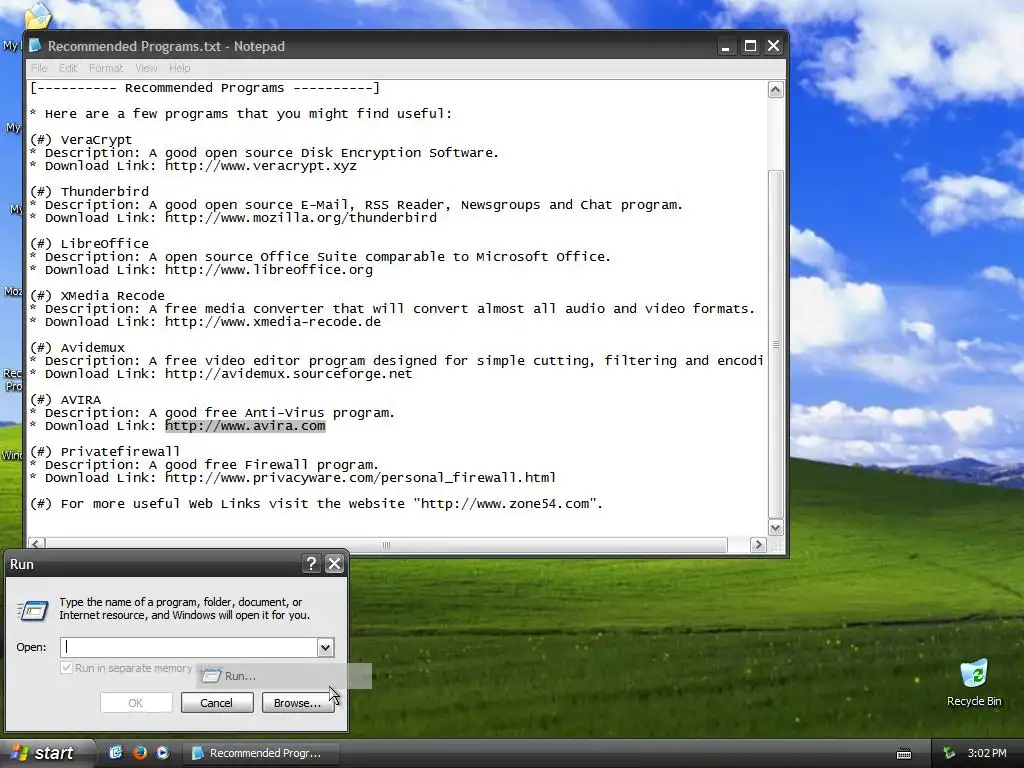Screen dimensions: 1024x768
Task: Click the "(#) XMedia Recode" heading line
Action: (x=97, y=296)
